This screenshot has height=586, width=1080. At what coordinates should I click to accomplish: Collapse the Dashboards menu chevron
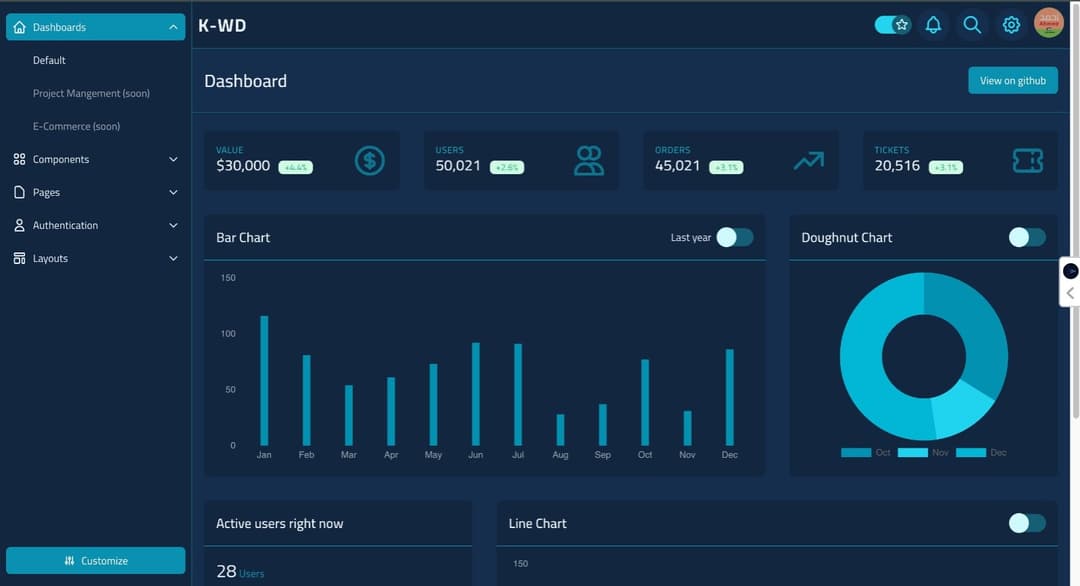click(x=173, y=27)
